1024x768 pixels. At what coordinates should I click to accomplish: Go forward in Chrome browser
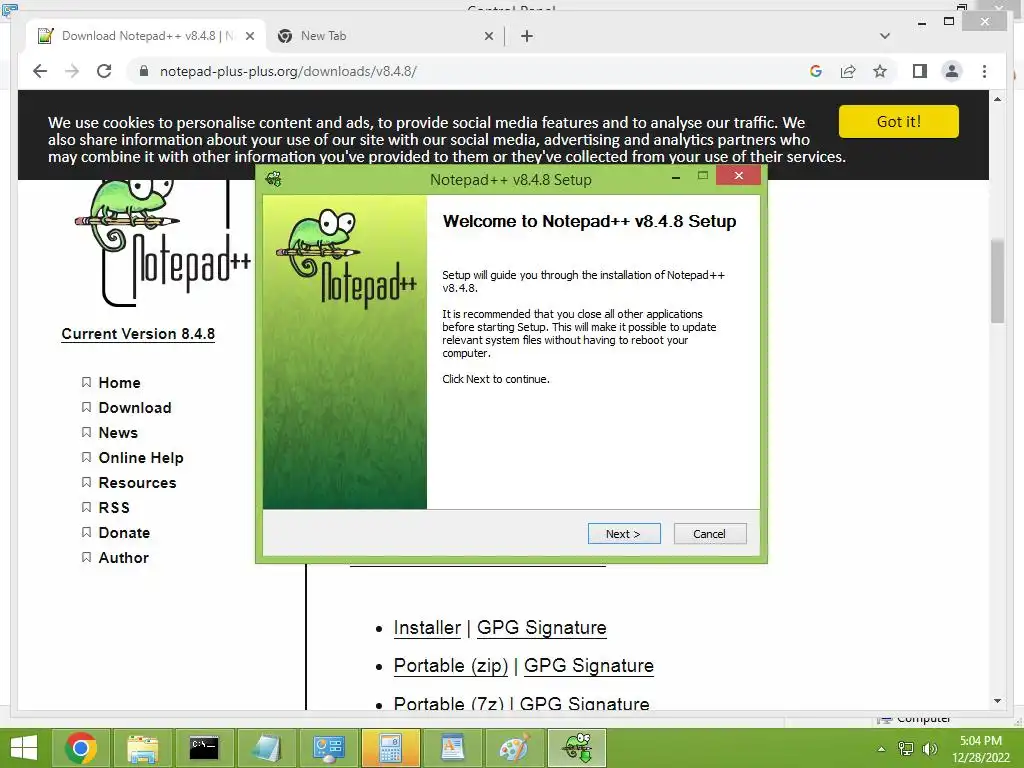click(72, 71)
